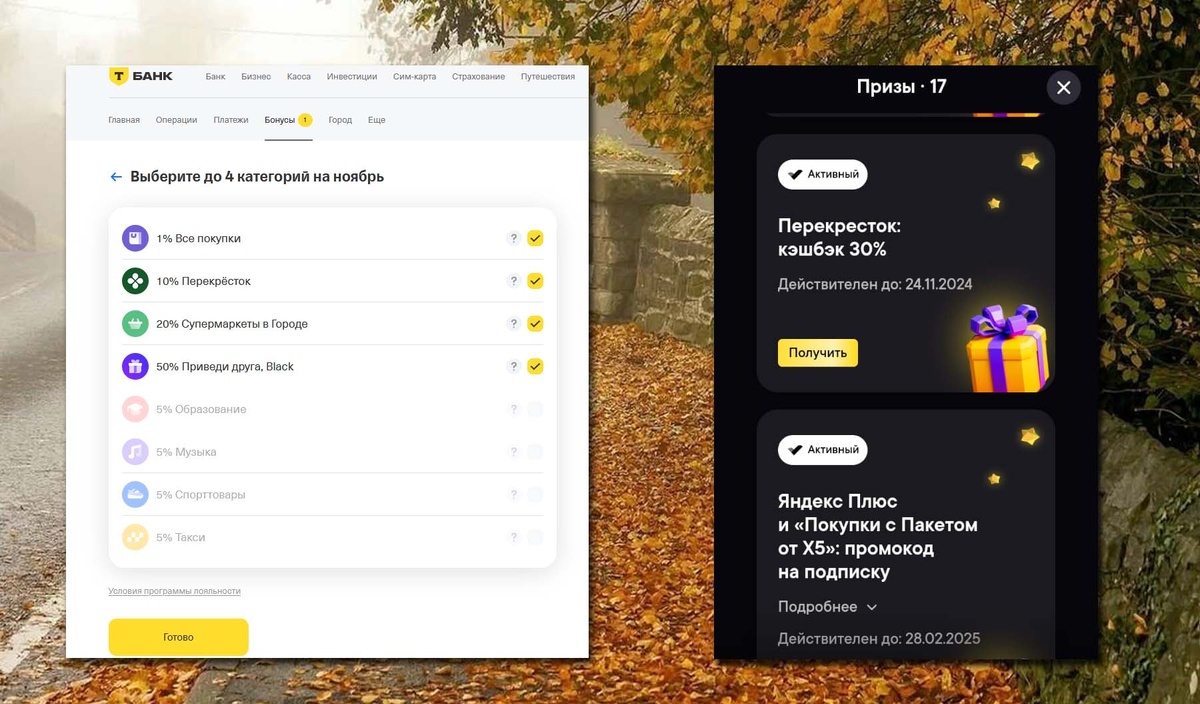This screenshot has height=704, width=1200.
Task: Open the Инвестиции top menu item
Action: pos(352,76)
